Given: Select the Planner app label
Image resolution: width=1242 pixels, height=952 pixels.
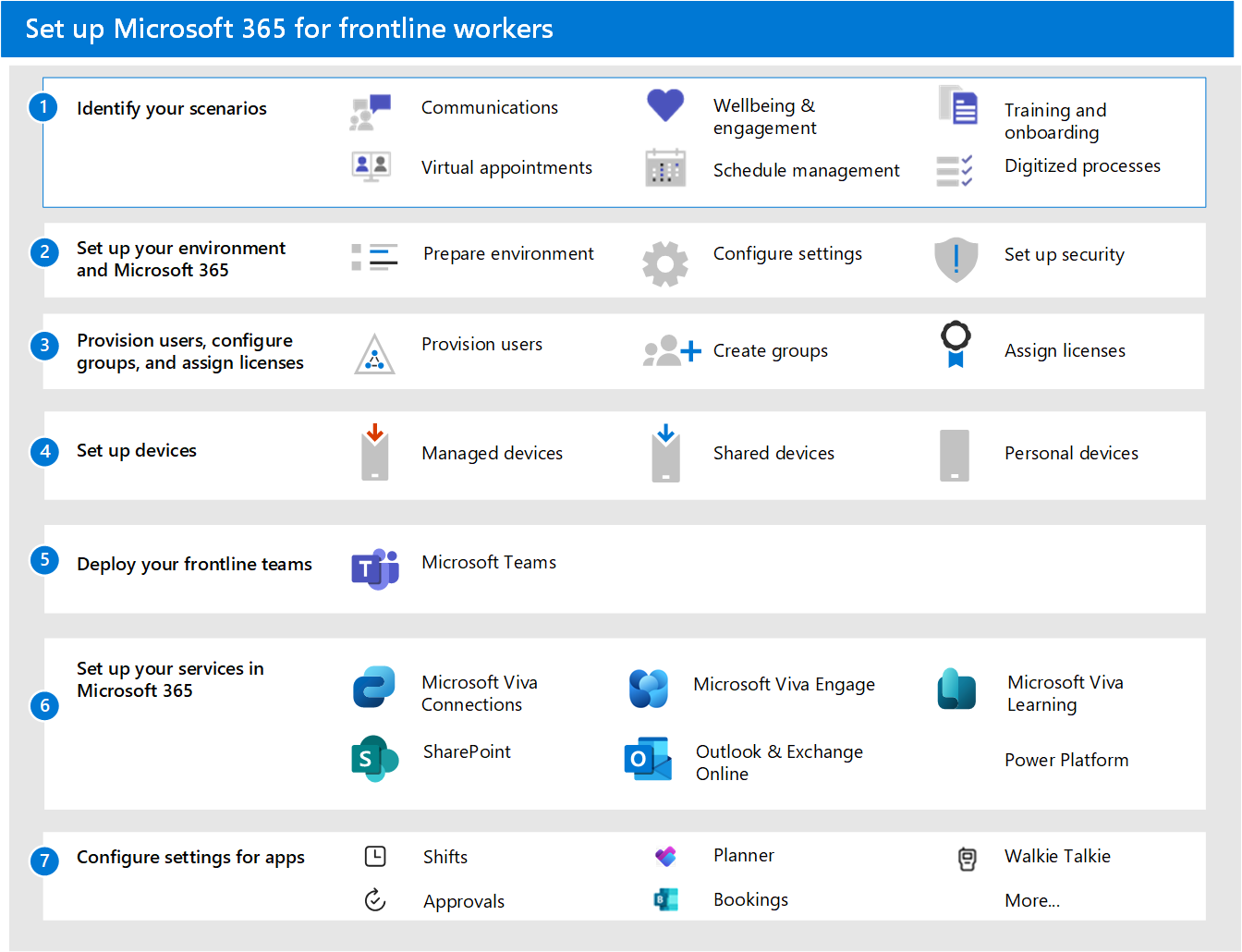Looking at the screenshot, I should pyautogui.click(x=744, y=855).
